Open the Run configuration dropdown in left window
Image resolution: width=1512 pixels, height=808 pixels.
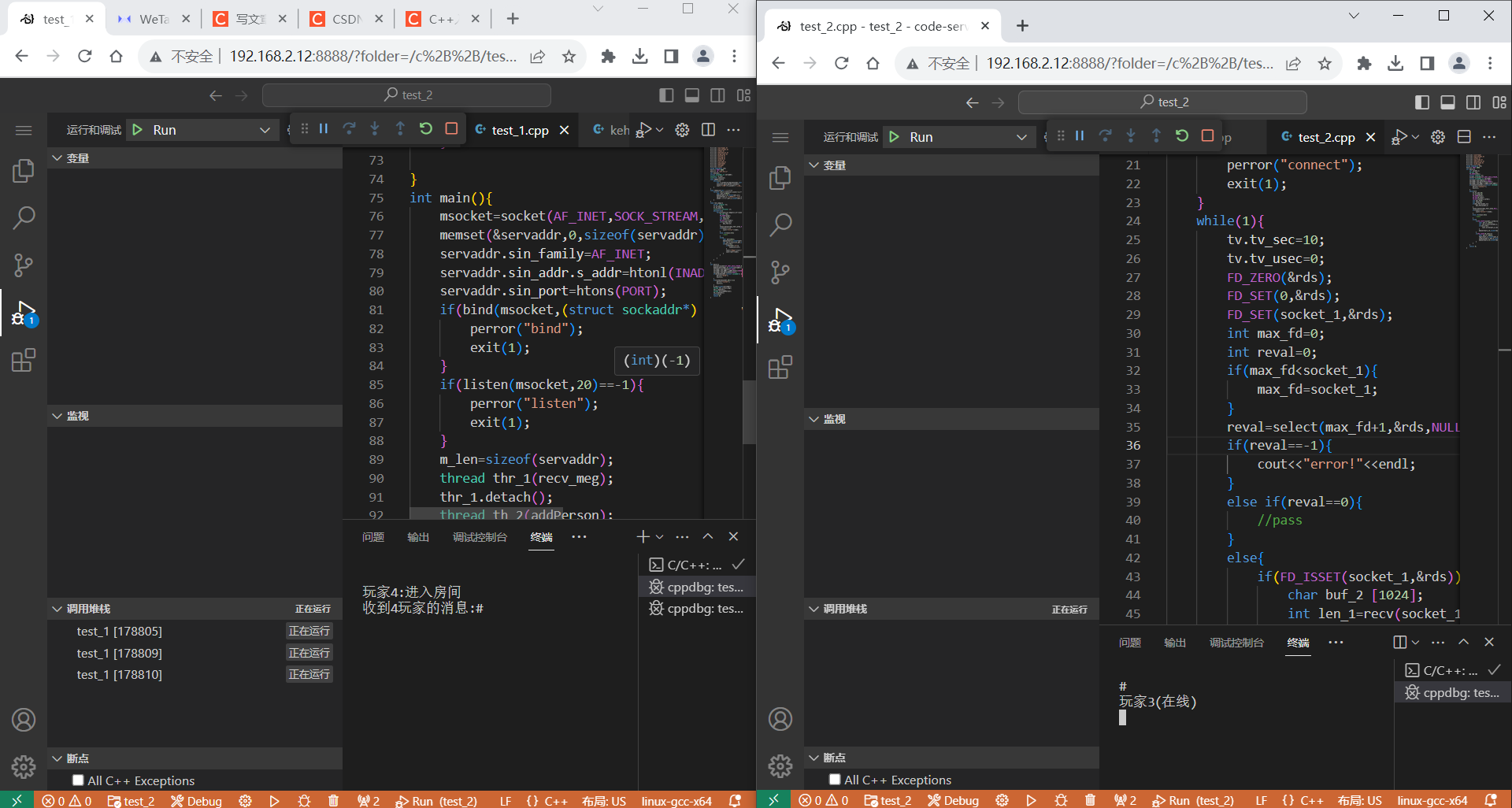265,130
